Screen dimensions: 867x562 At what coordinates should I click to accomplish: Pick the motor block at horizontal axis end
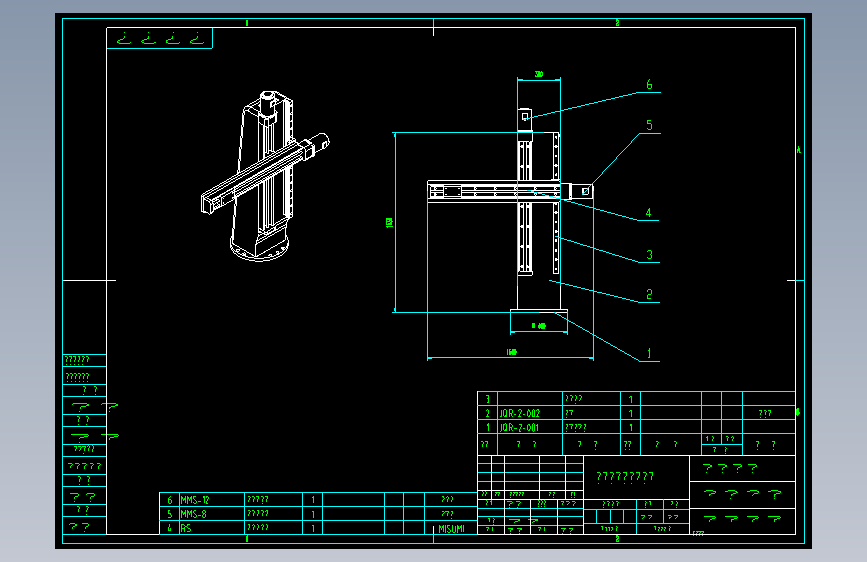coord(583,191)
